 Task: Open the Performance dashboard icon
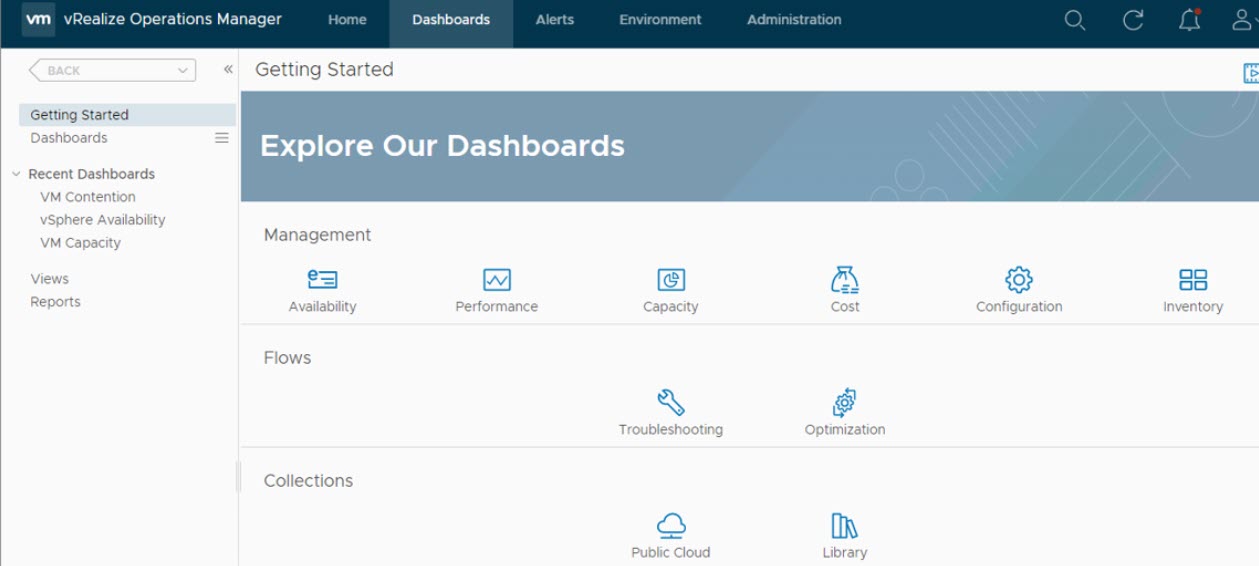click(496, 280)
